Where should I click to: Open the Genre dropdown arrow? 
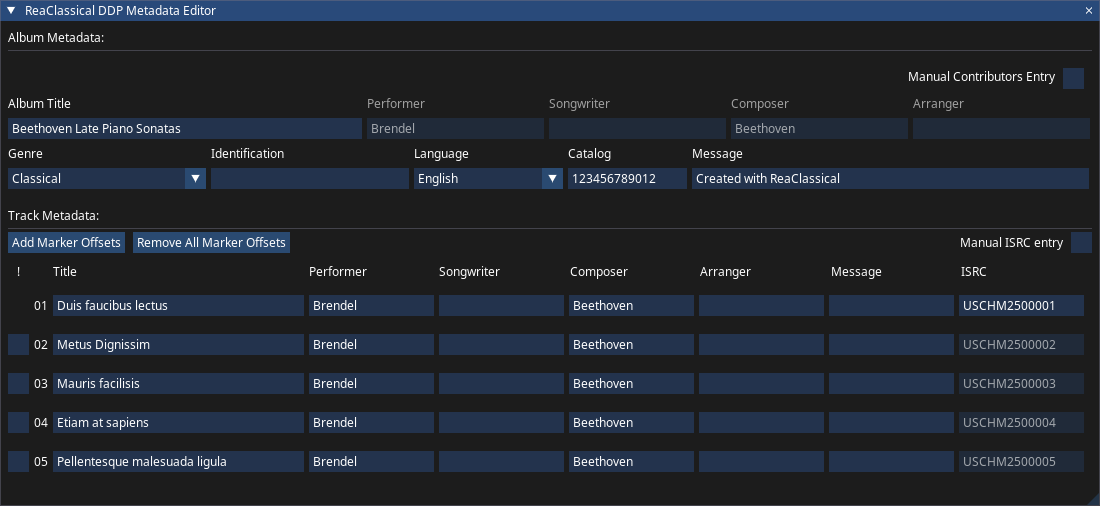click(196, 178)
